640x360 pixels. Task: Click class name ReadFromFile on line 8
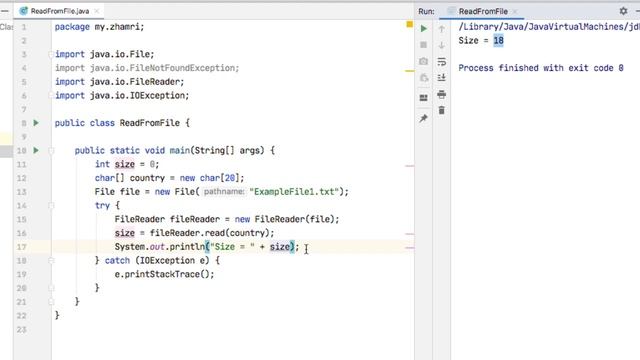click(x=149, y=123)
